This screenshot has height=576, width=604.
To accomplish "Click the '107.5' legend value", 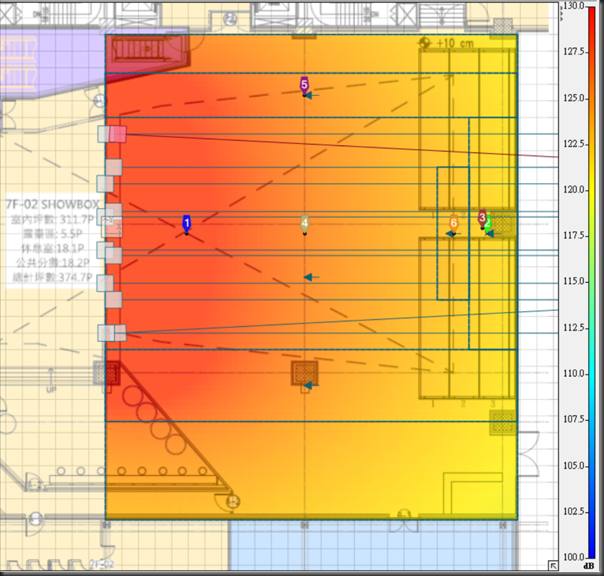I will (x=574, y=419).
